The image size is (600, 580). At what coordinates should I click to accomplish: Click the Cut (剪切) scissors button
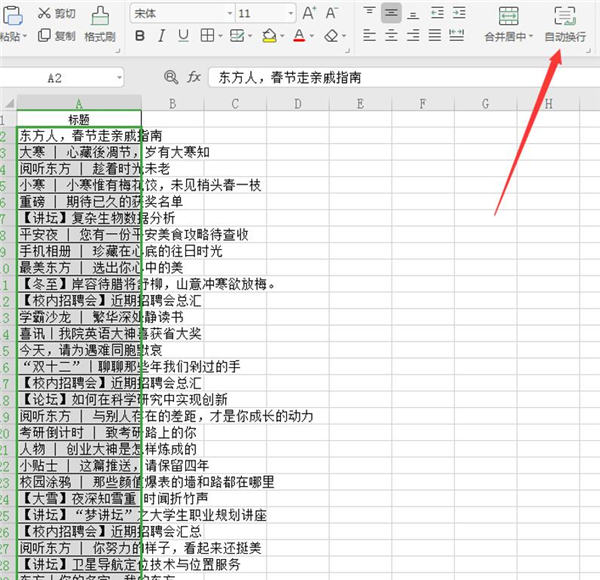[x=56, y=14]
